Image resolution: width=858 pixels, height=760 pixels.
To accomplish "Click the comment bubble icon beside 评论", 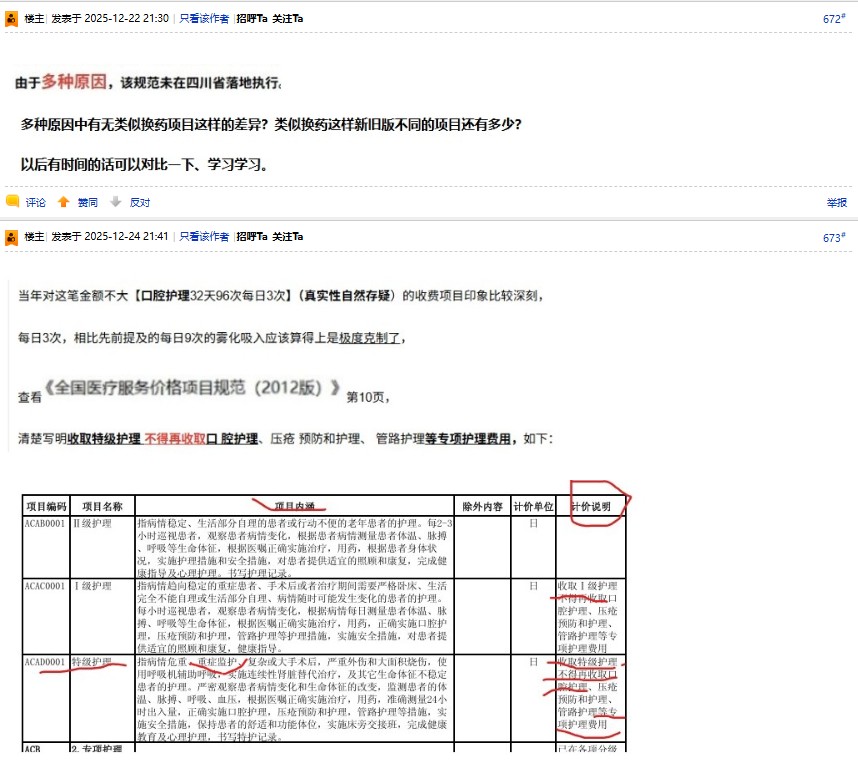I will 12,202.
